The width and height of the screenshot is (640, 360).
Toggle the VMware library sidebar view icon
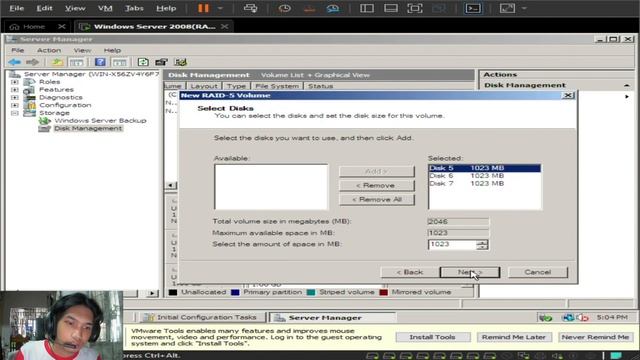pos(367,8)
